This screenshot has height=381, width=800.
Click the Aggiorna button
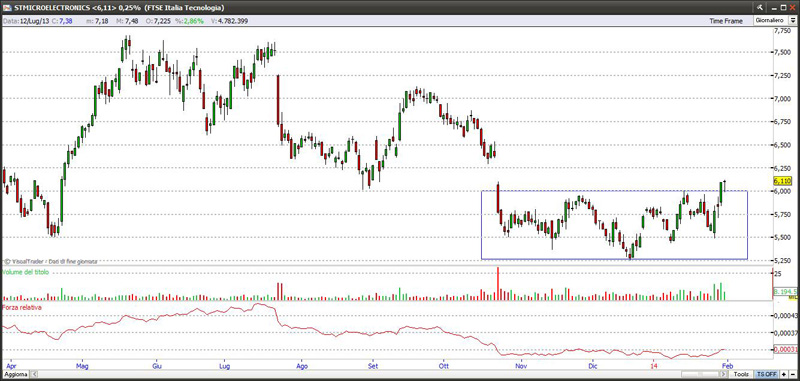pos(15,374)
